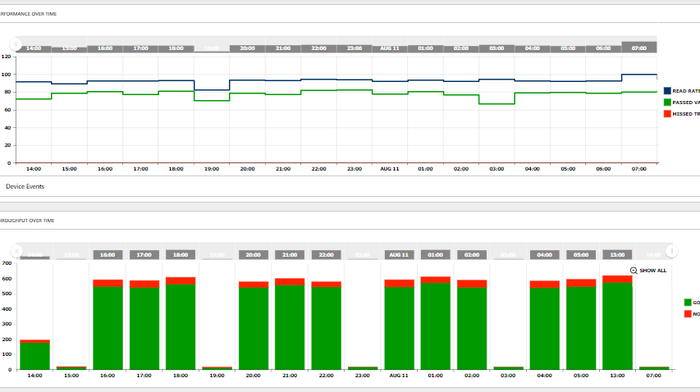Enable the faded 19:00 tag in the throughput selector
Viewport: 700px width, 392px height.
coord(217,255)
